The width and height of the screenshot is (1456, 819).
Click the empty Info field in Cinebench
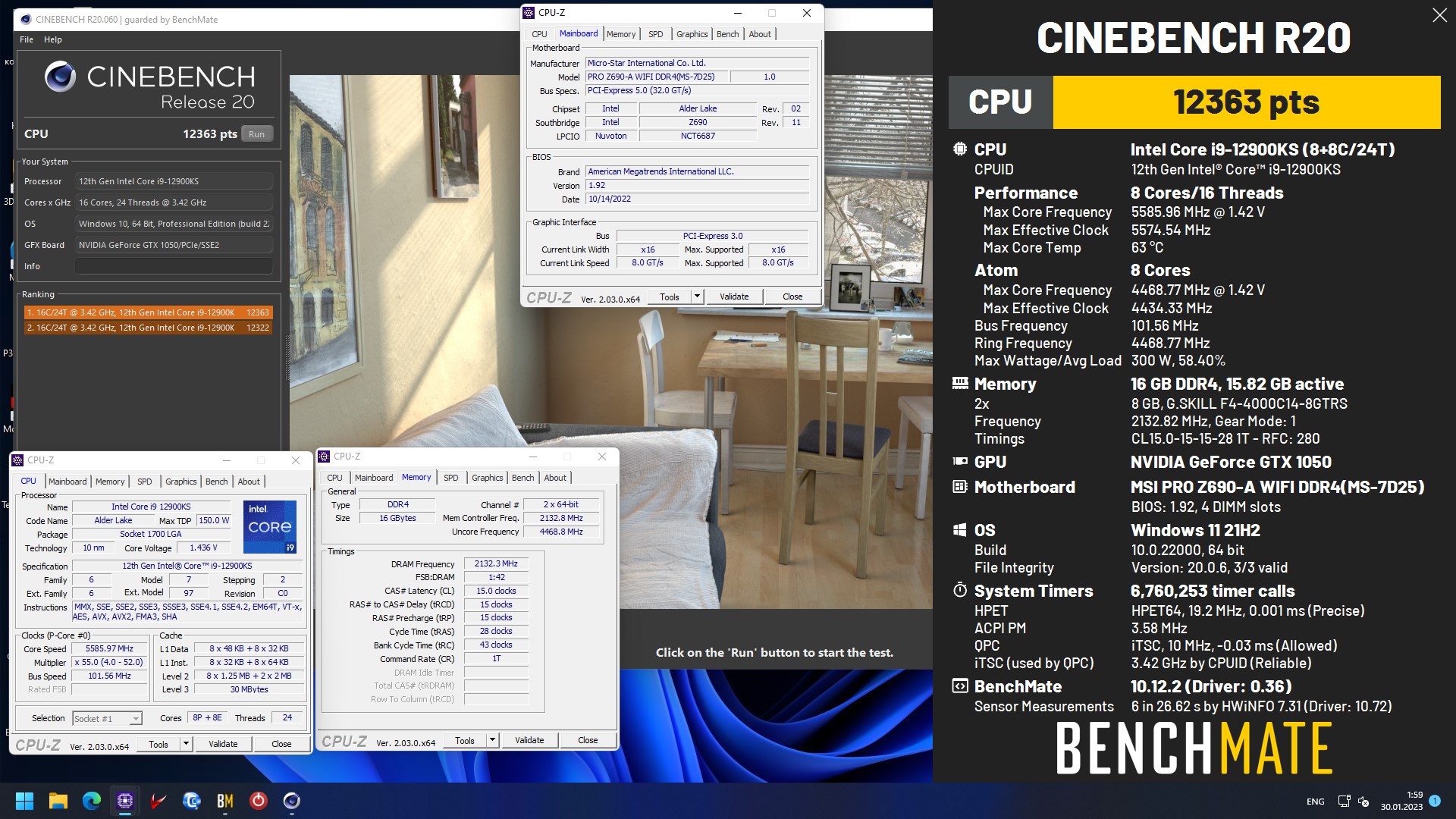(x=174, y=266)
